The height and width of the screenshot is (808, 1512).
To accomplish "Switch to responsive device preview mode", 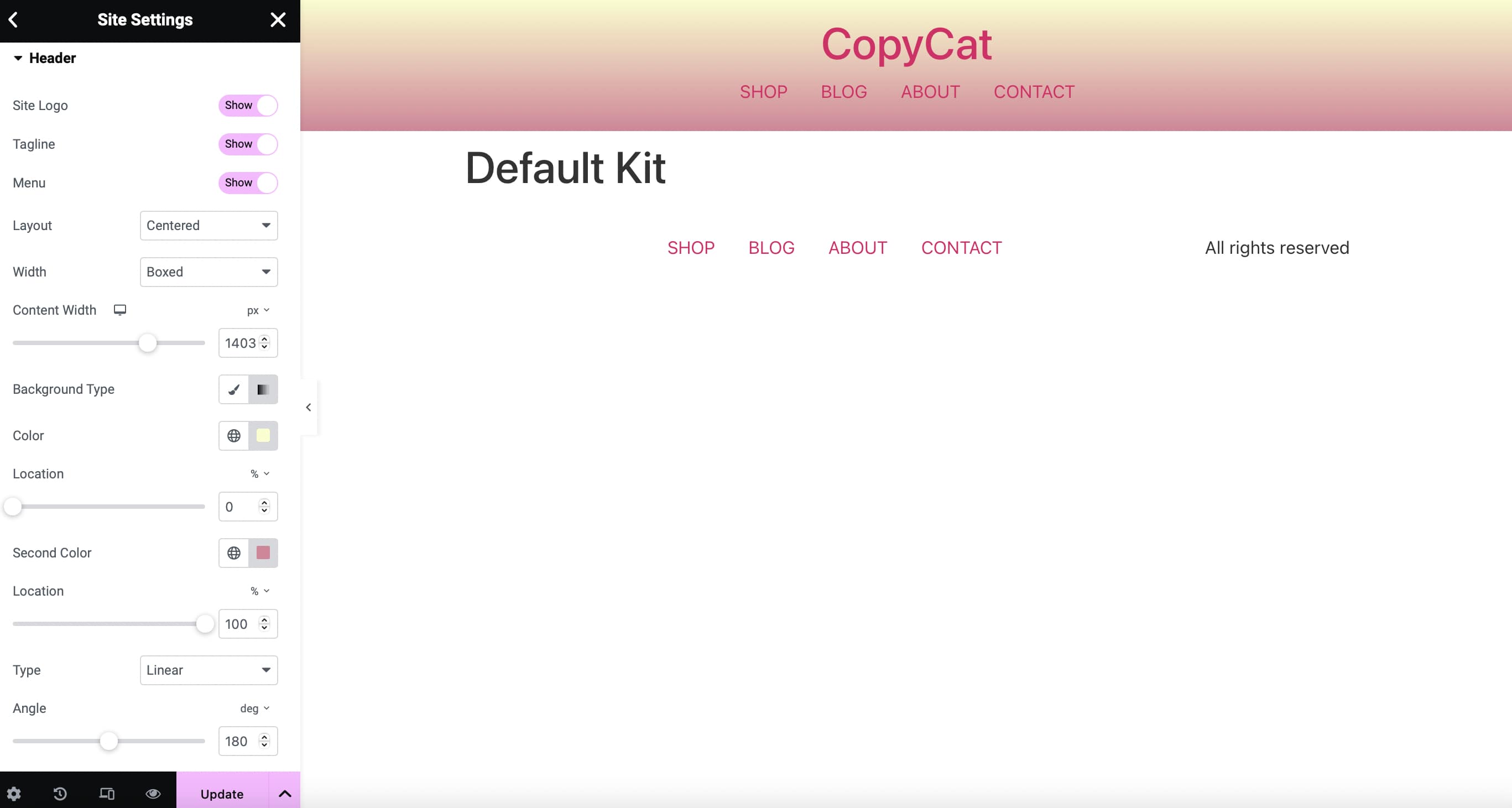I will [106, 794].
